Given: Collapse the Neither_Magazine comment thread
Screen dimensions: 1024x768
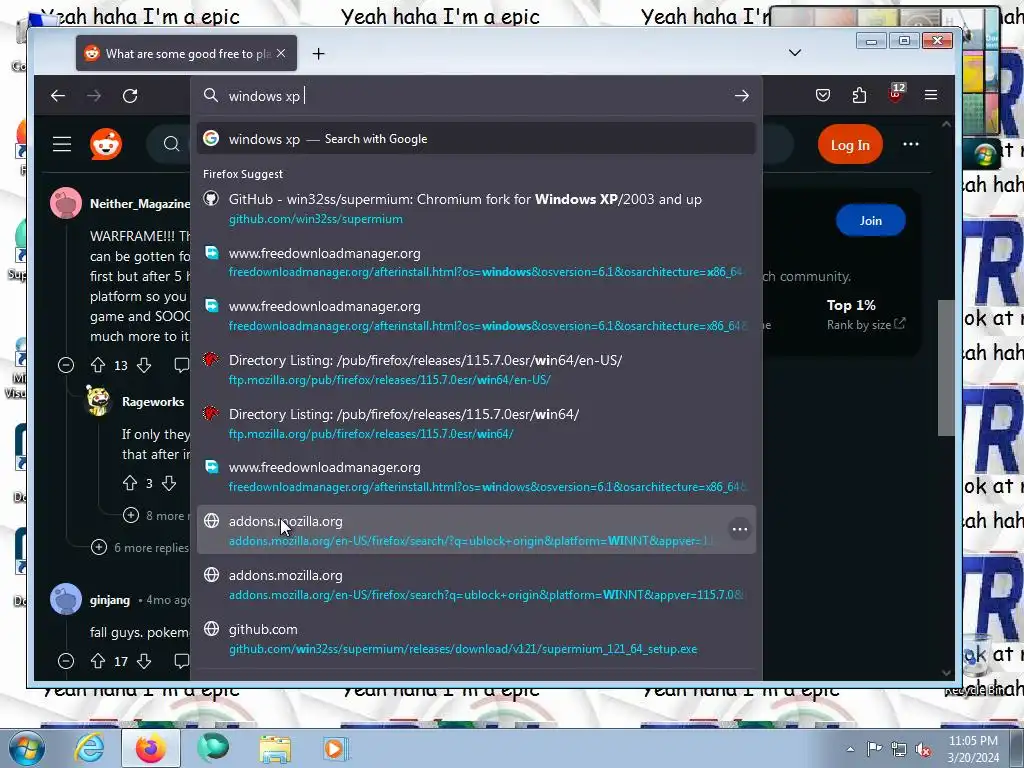Looking at the screenshot, I should [x=66, y=365].
